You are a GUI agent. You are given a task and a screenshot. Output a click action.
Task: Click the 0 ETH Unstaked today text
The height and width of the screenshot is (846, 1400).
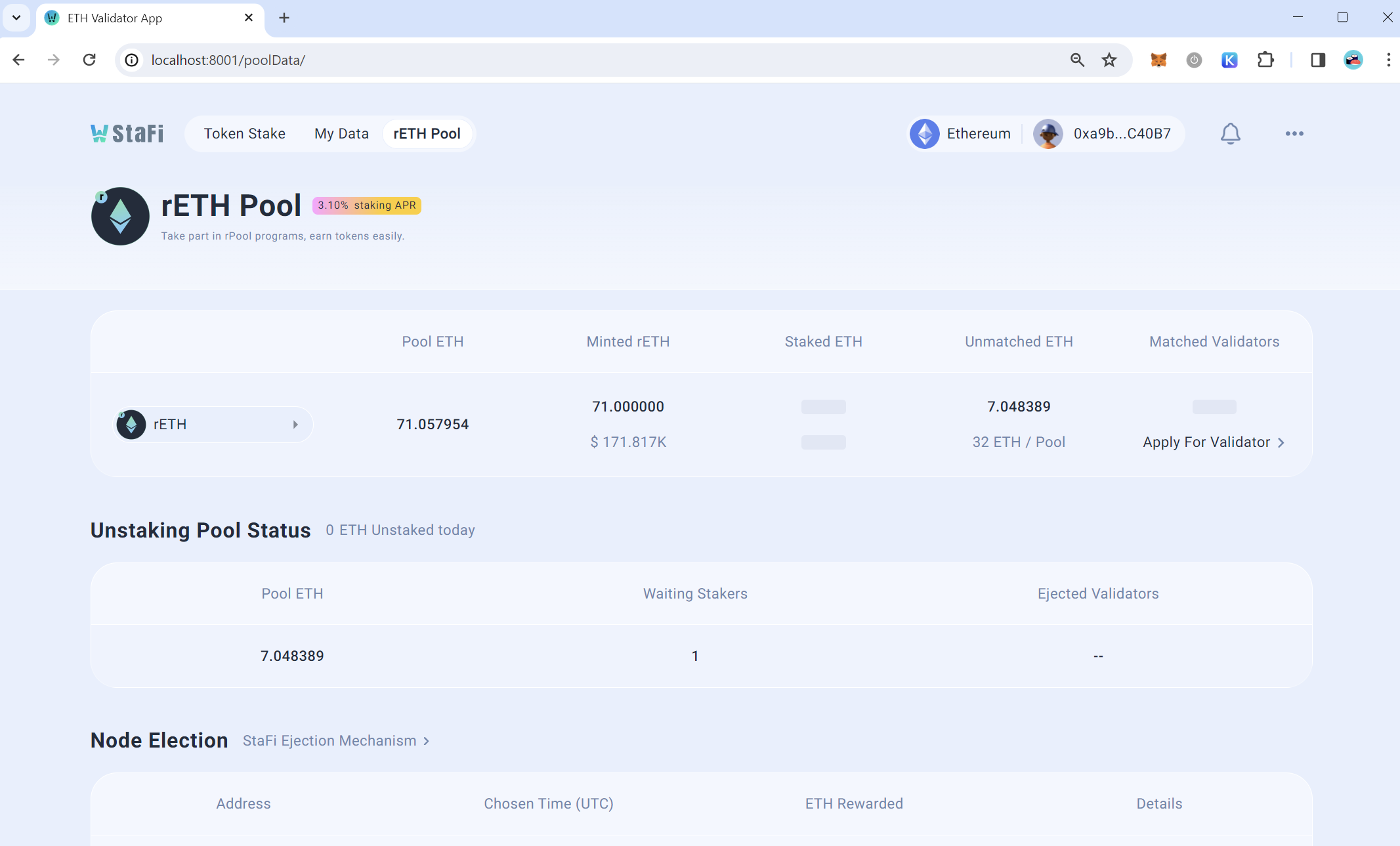click(x=400, y=530)
